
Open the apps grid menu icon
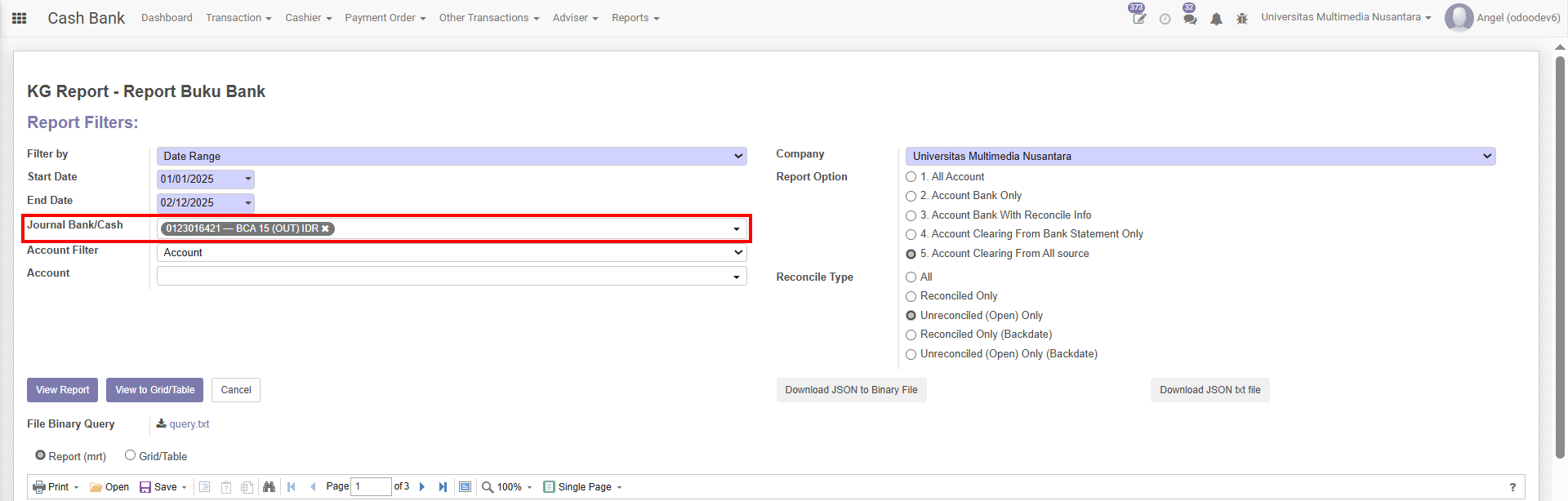(20, 18)
